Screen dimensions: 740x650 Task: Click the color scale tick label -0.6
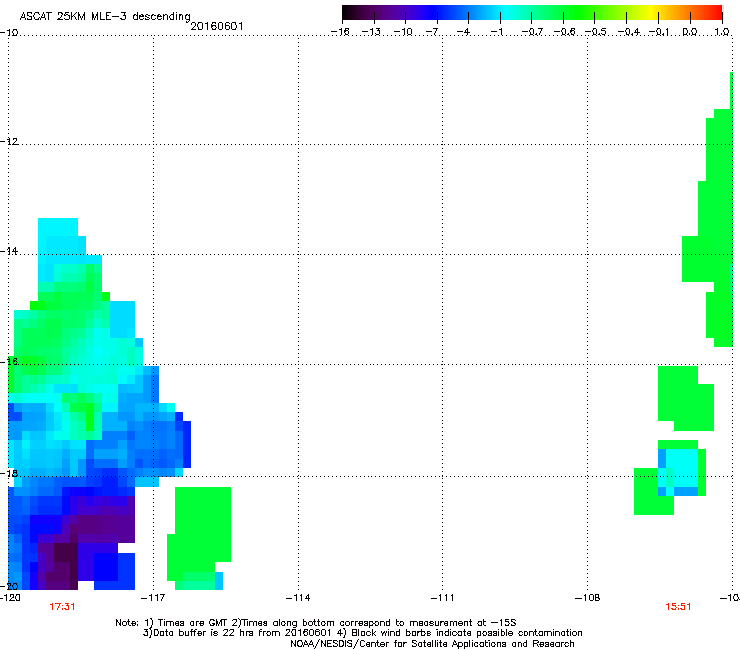[564, 32]
